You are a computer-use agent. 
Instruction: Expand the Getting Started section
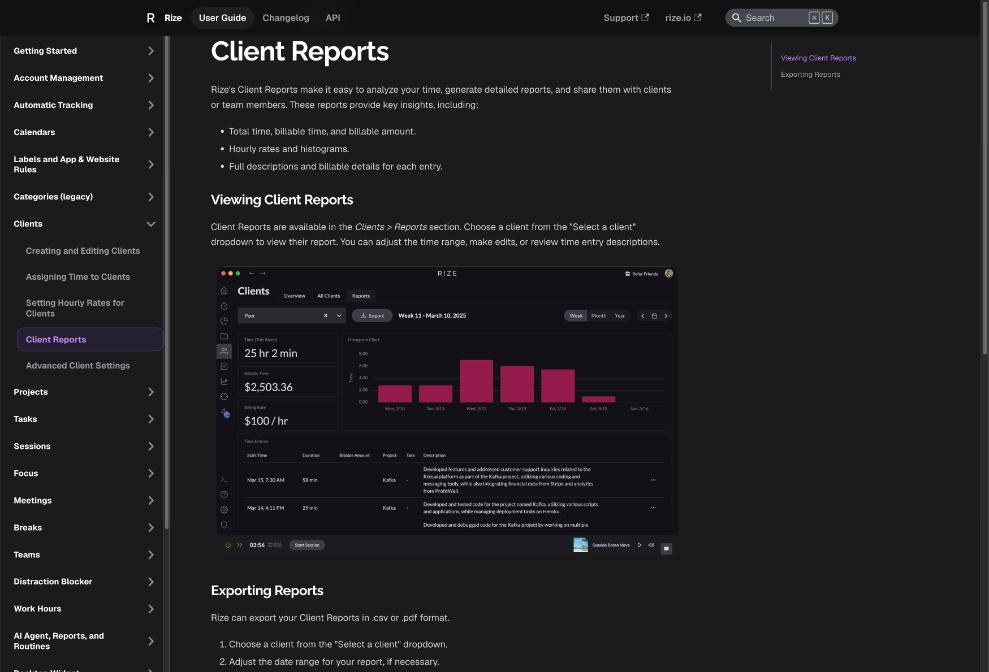click(x=84, y=51)
